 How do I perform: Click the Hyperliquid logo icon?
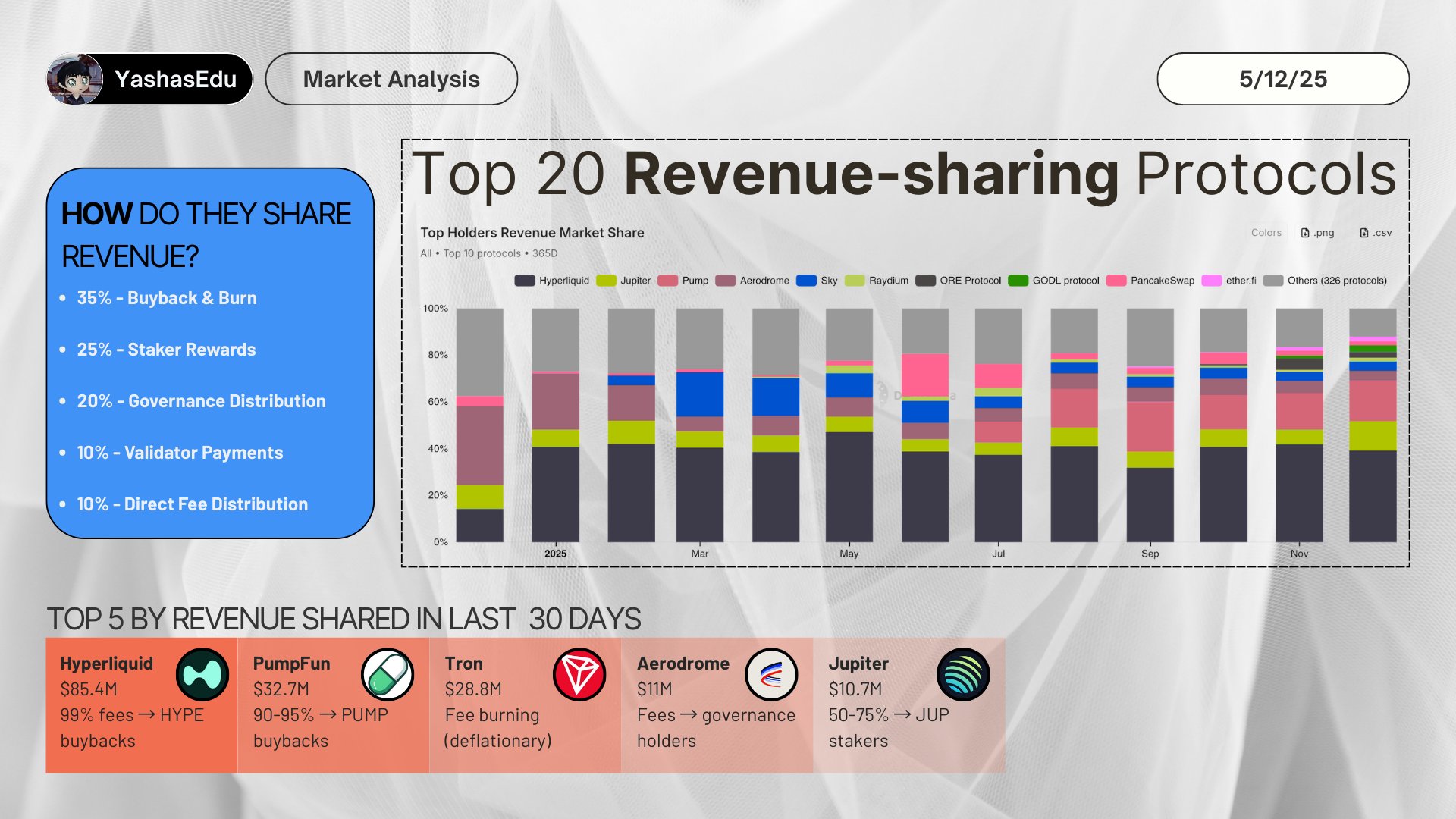click(202, 674)
